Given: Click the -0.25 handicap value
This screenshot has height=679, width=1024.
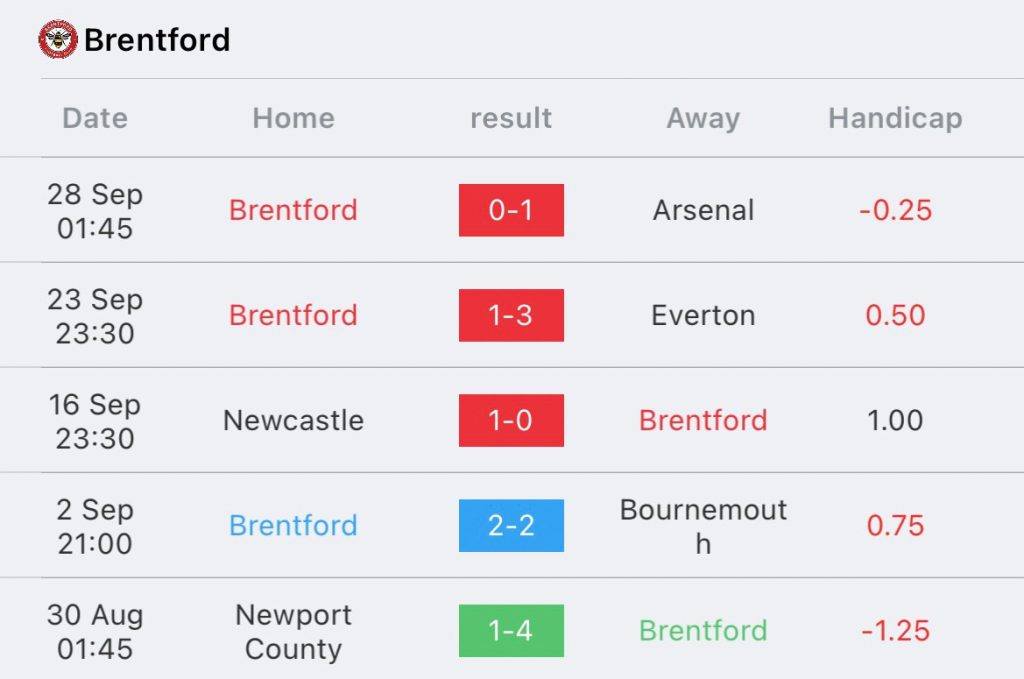Looking at the screenshot, I should pos(895,210).
